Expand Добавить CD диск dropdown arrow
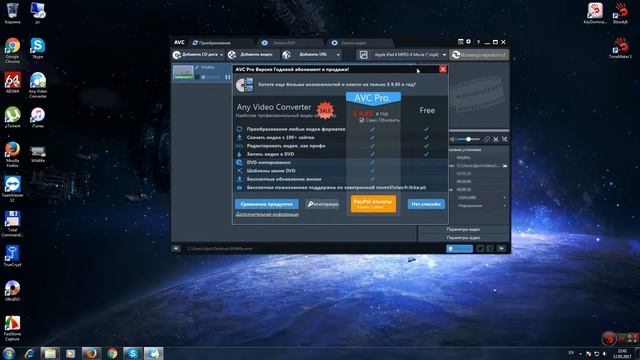The width and height of the screenshot is (640, 360). click(221, 55)
